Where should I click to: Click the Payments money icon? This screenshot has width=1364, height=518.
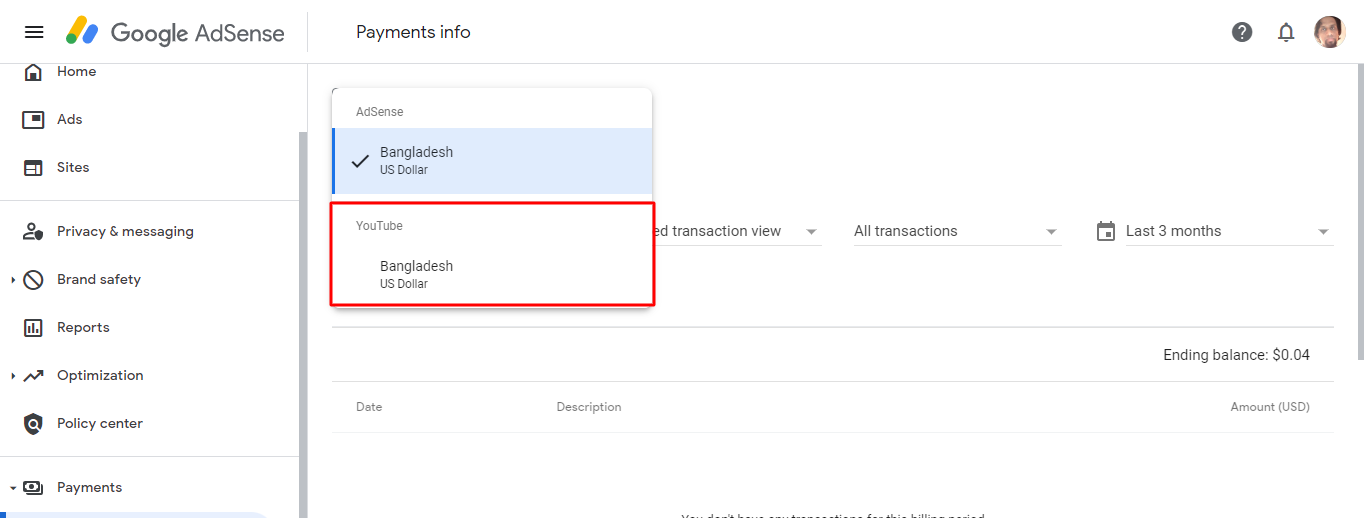click(x=33, y=487)
